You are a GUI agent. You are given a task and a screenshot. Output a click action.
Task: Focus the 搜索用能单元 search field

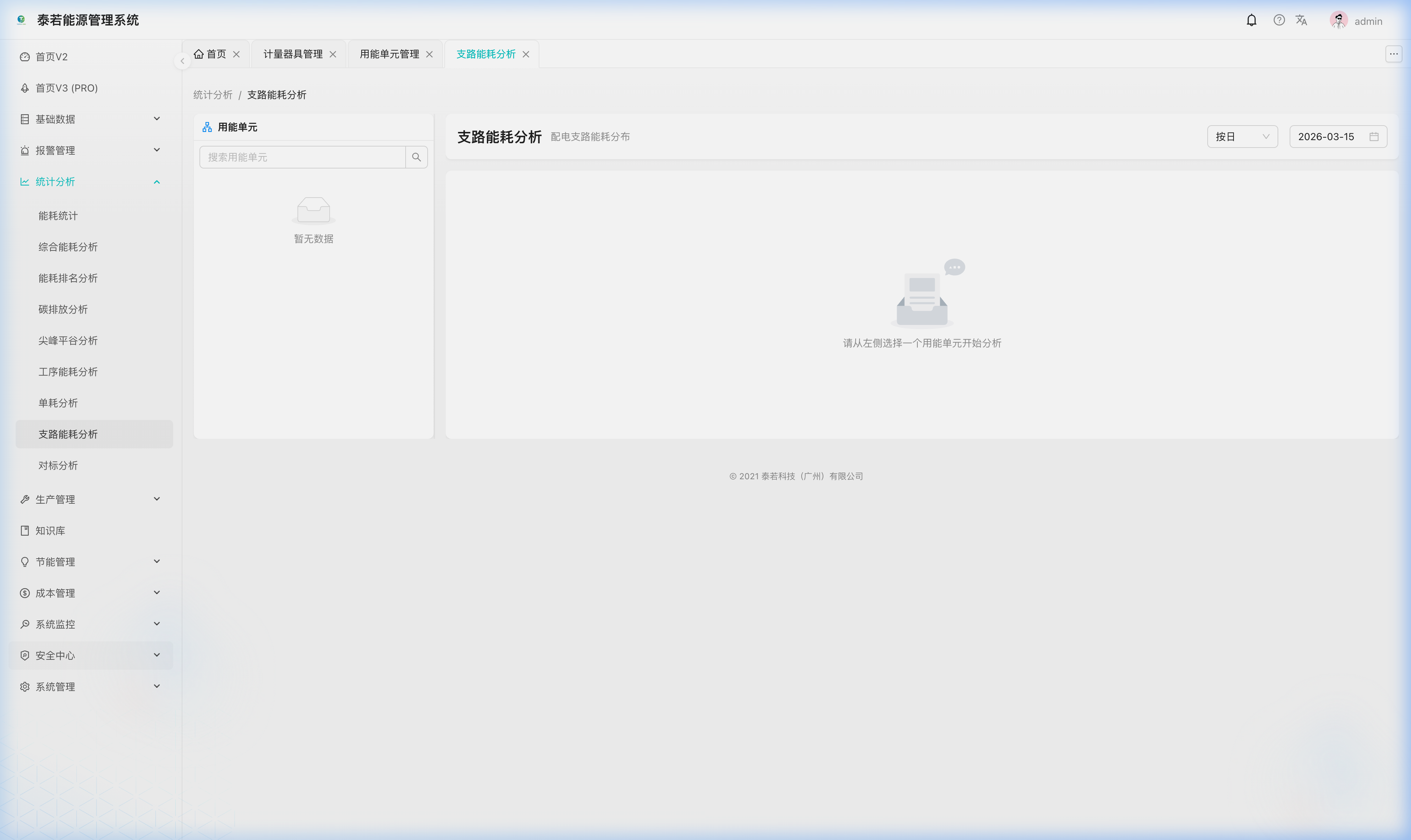click(x=302, y=157)
